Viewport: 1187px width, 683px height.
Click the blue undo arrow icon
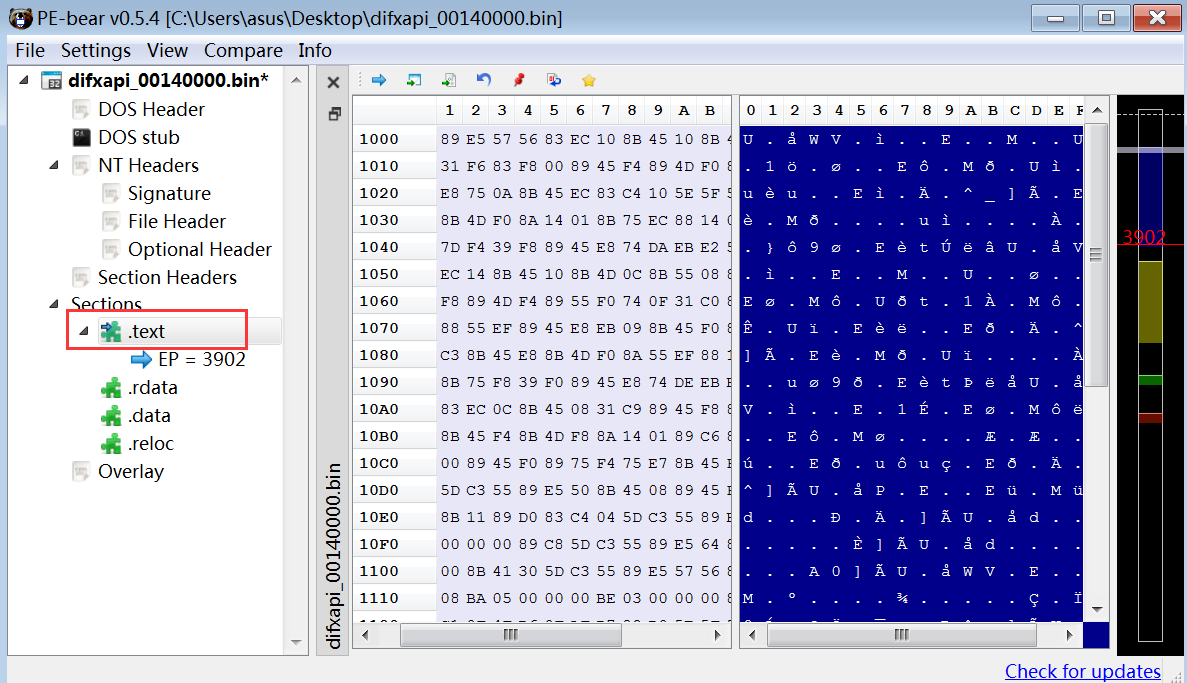click(x=484, y=80)
